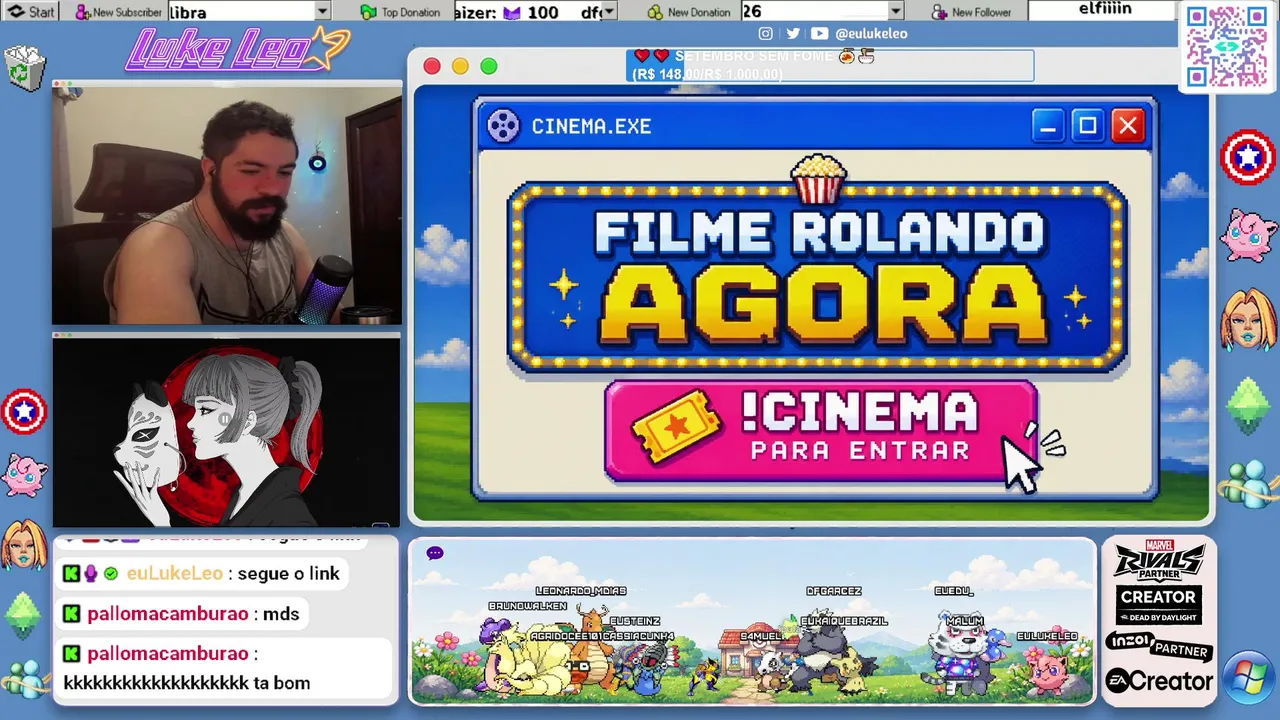Click the red dot on the outer window frame
The height and width of the screenshot is (720, 1280).
[432, 66]
